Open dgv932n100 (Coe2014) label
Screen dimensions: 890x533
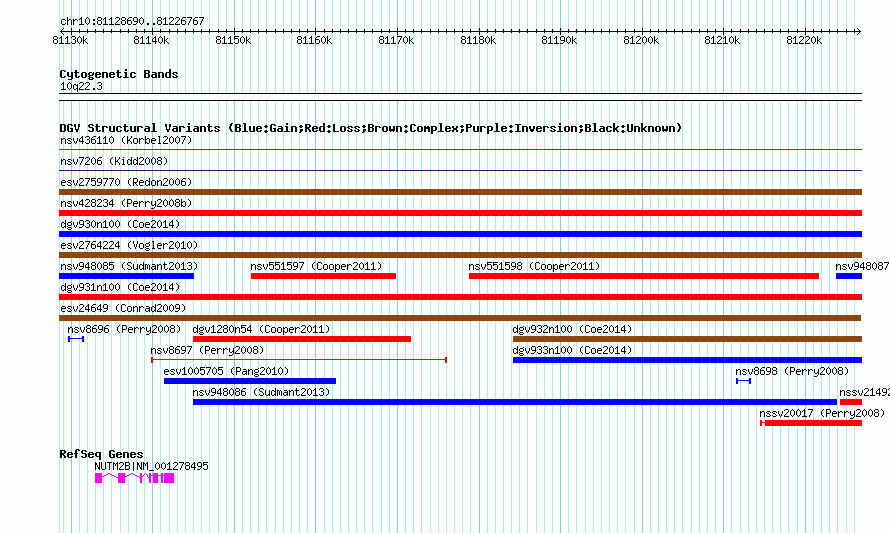pyautogui.click(x=572, y=329)
